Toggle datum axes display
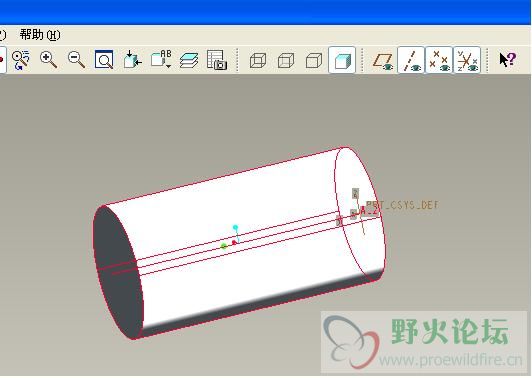 [411, 60]
